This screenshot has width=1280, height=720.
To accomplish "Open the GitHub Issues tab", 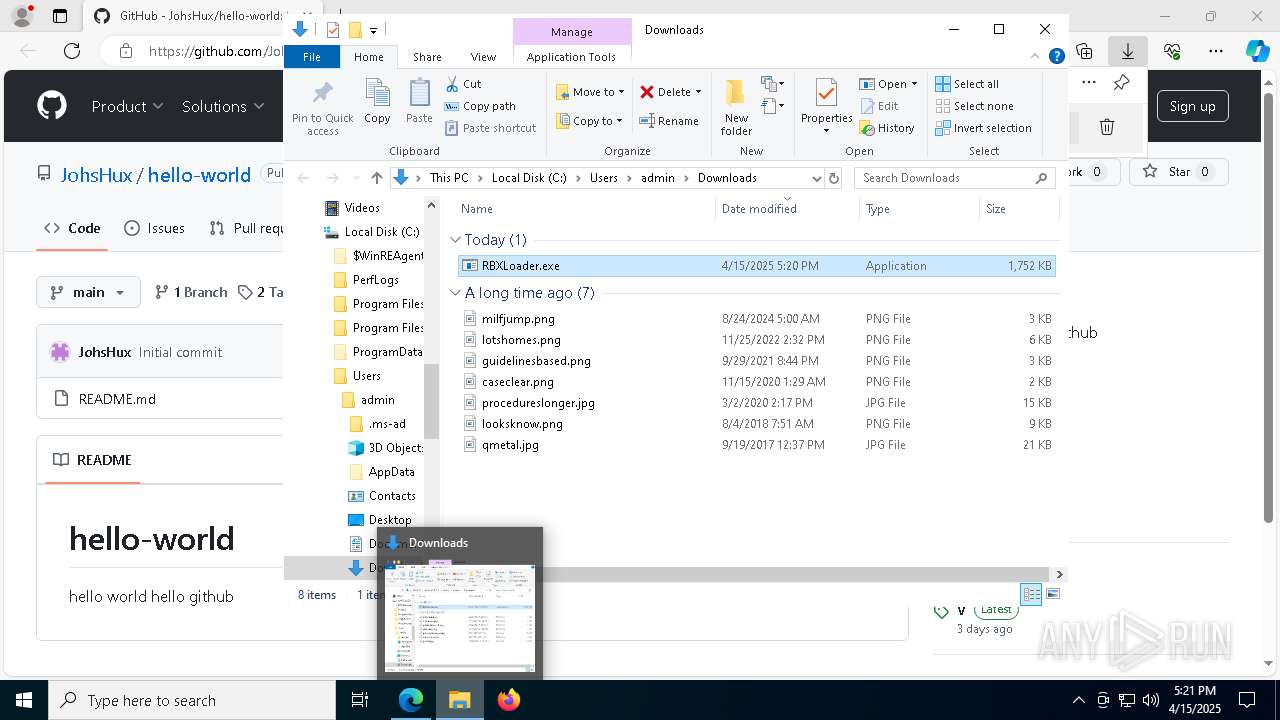I will click(154, 228).
